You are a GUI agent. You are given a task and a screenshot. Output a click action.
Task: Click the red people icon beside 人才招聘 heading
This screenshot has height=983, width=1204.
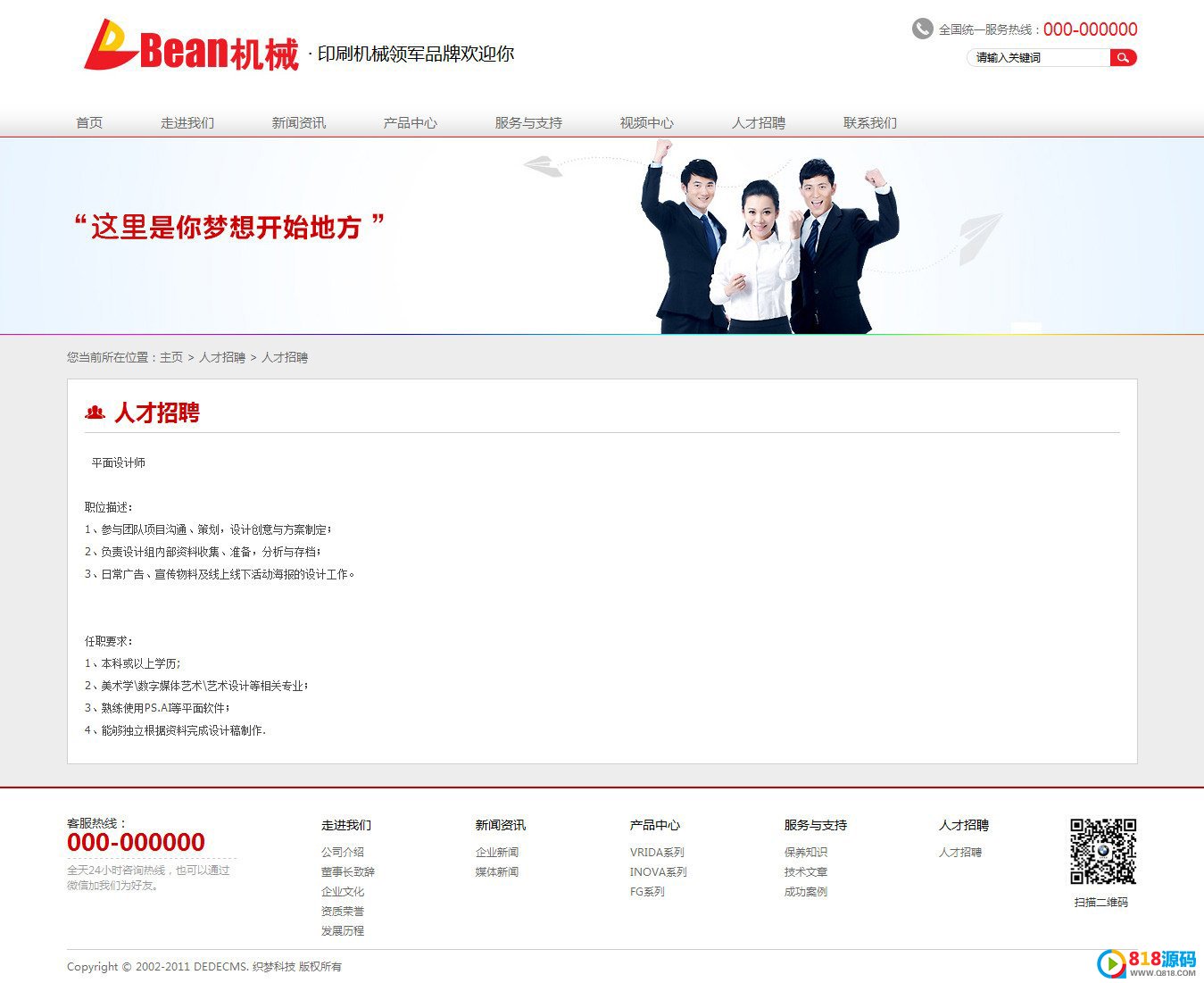click(95, 412)
